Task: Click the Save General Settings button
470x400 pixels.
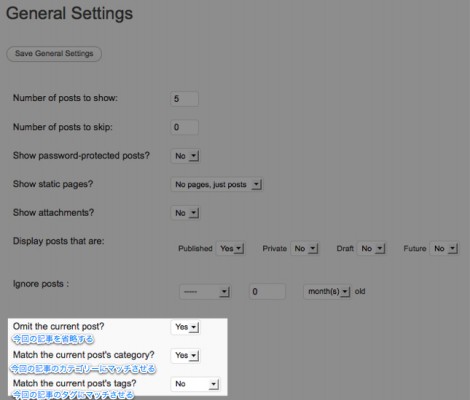Action: click(54, 54)
